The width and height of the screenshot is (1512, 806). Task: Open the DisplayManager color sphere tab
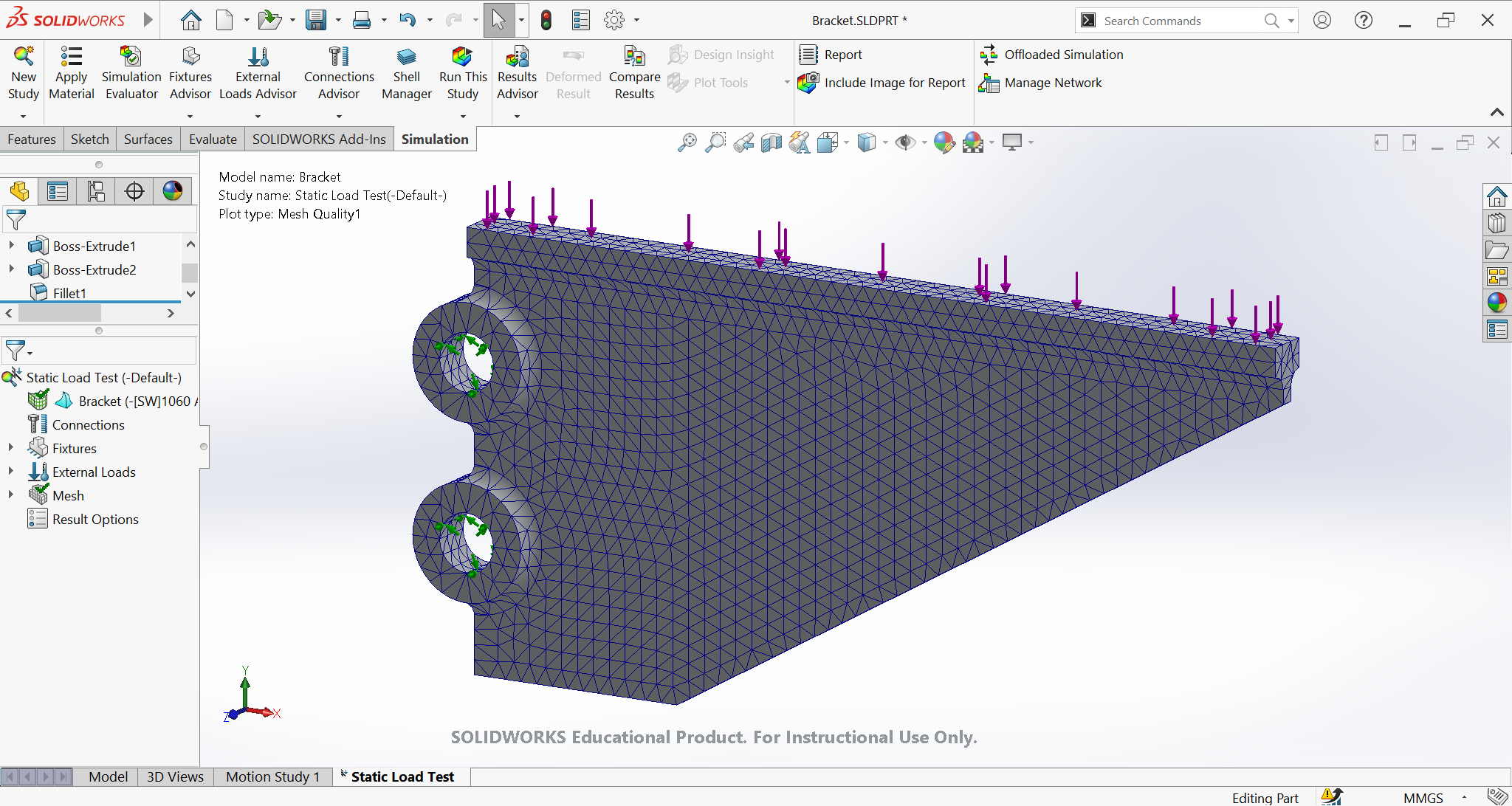coord(173,191)
